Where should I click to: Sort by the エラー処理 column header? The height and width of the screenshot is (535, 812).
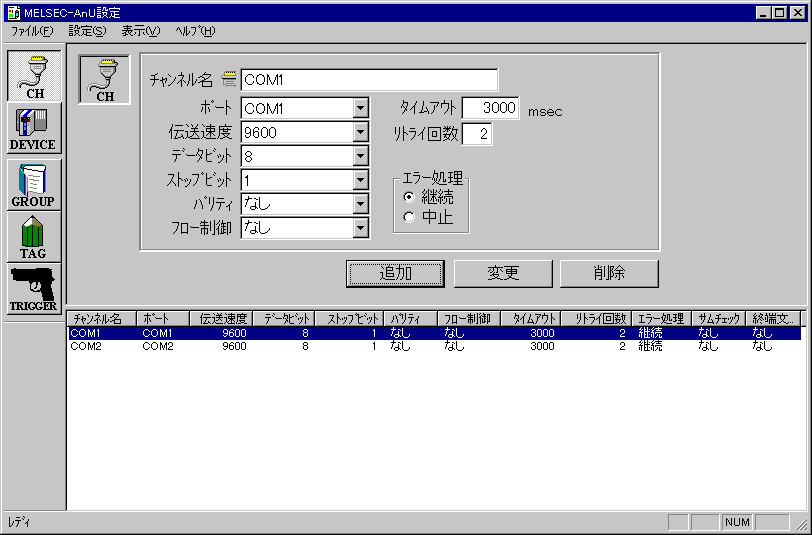pyautogui.click(x=662, y=319)
